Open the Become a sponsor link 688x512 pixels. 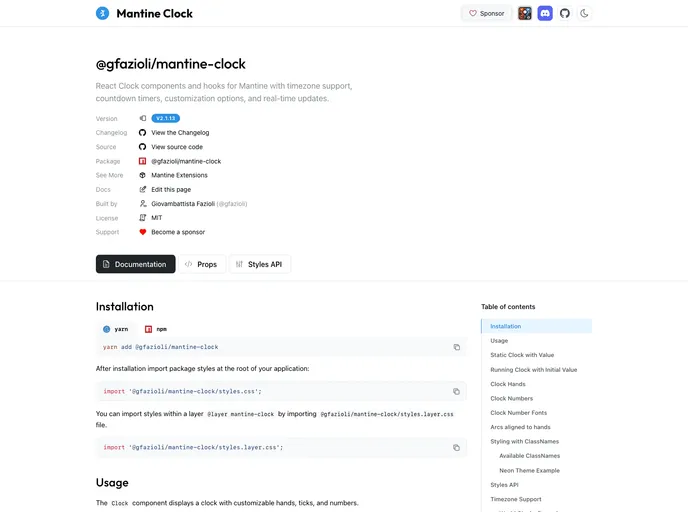coord(178,232)
